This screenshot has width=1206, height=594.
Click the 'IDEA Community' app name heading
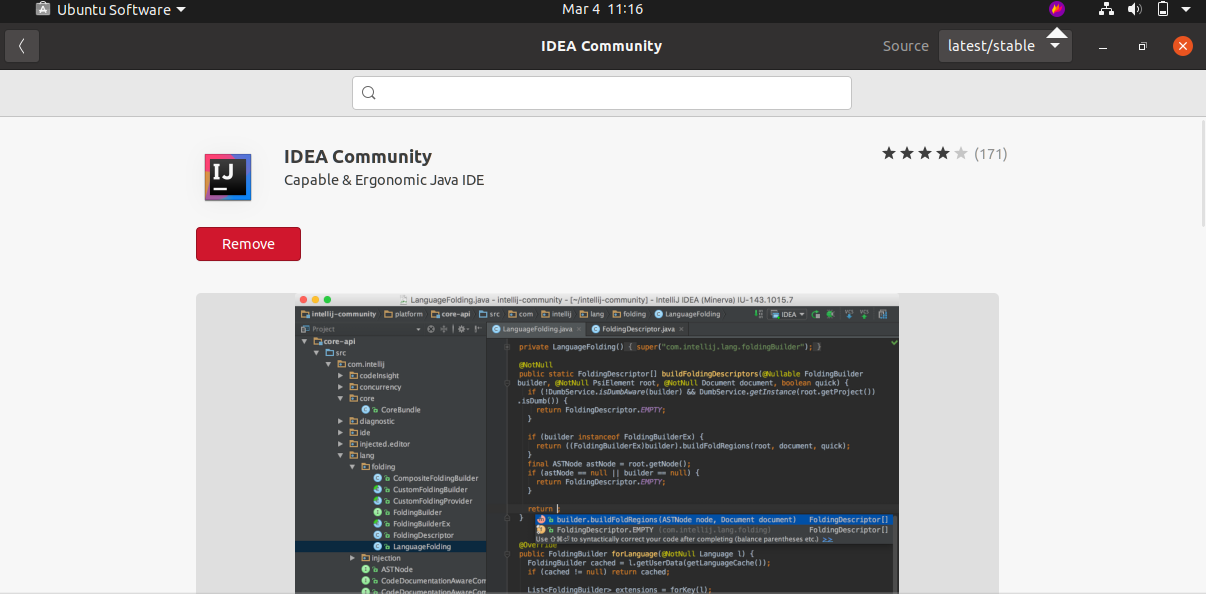pyautogui.click(x=358, y=156)
